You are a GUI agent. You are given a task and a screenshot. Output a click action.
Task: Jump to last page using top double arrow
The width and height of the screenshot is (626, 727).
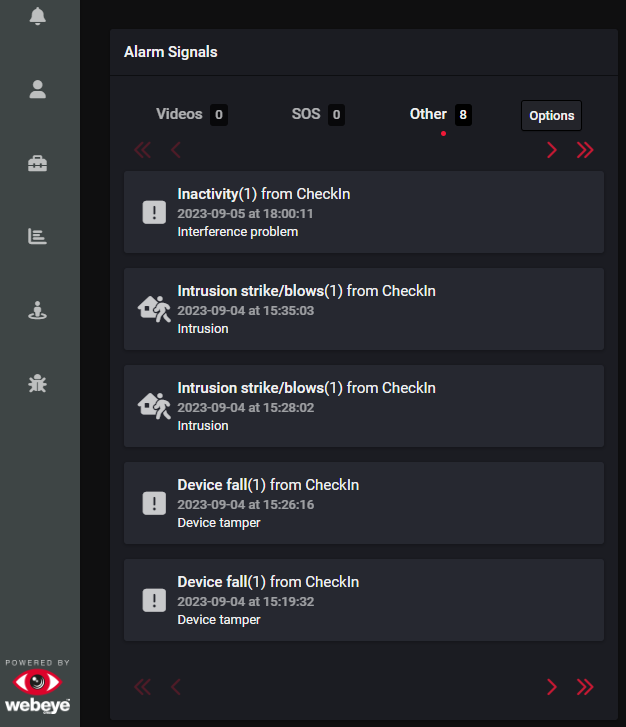585,150
